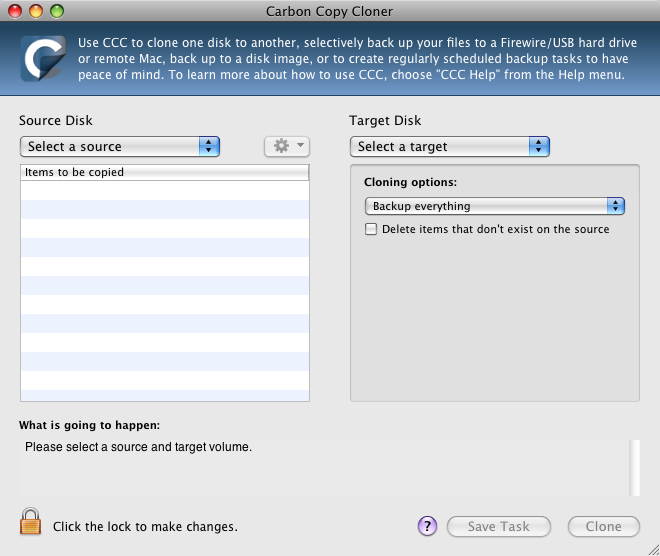The width and height of the screenshot is (660, 556).
Task: Enable Delete items that don't exist on source
Action: (x=372, y=229)
